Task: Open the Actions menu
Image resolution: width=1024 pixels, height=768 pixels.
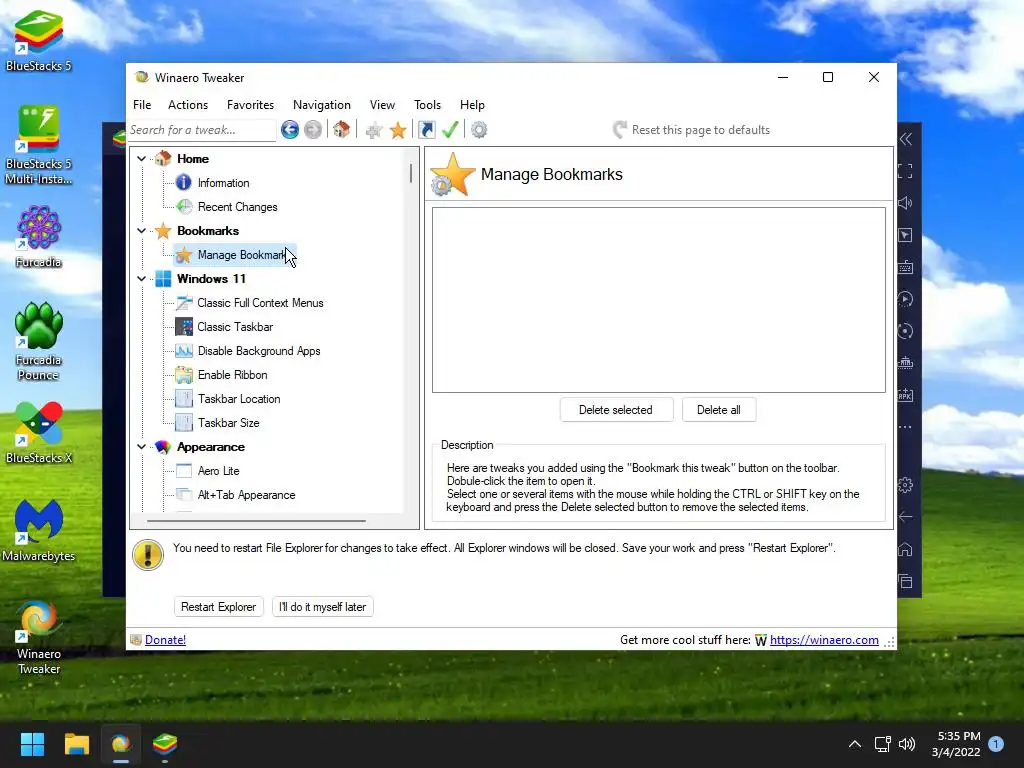Action: click(x=188, y=104)
